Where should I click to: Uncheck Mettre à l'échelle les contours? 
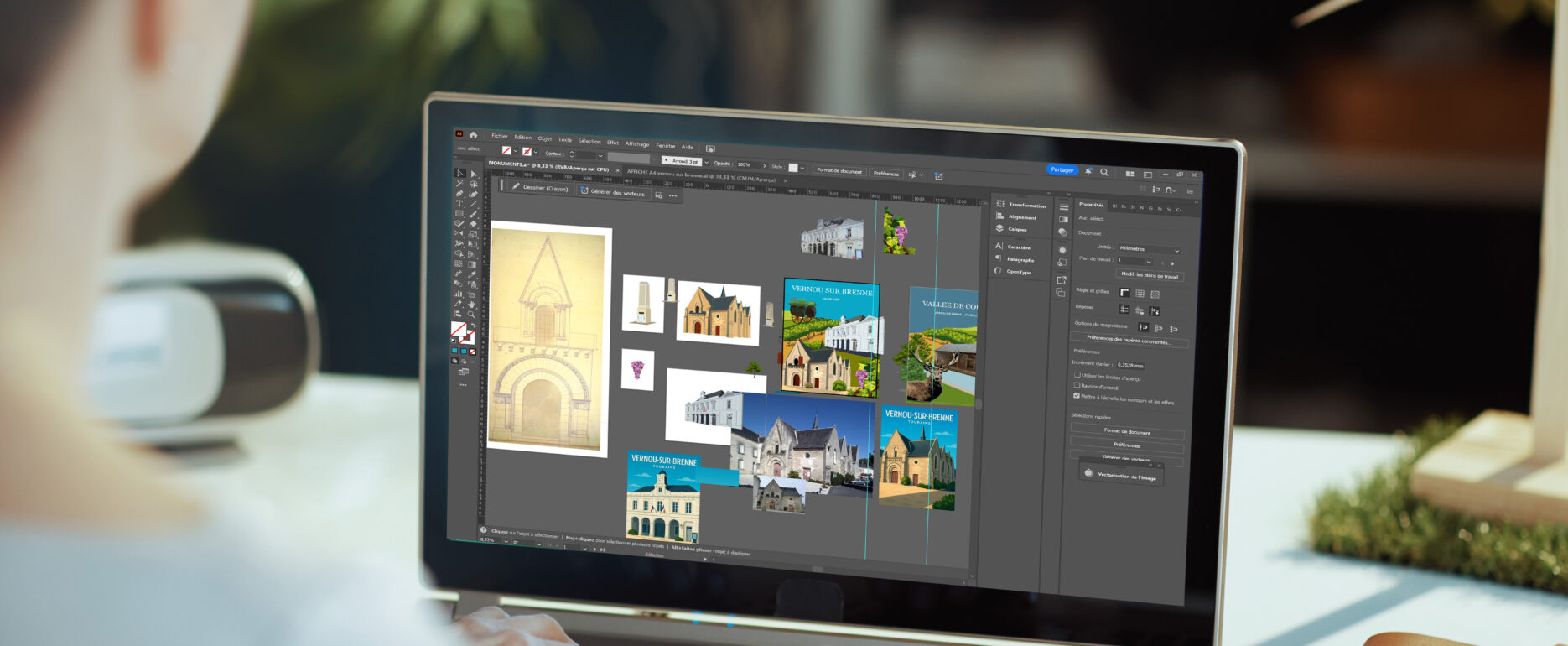pos(1077,395)
